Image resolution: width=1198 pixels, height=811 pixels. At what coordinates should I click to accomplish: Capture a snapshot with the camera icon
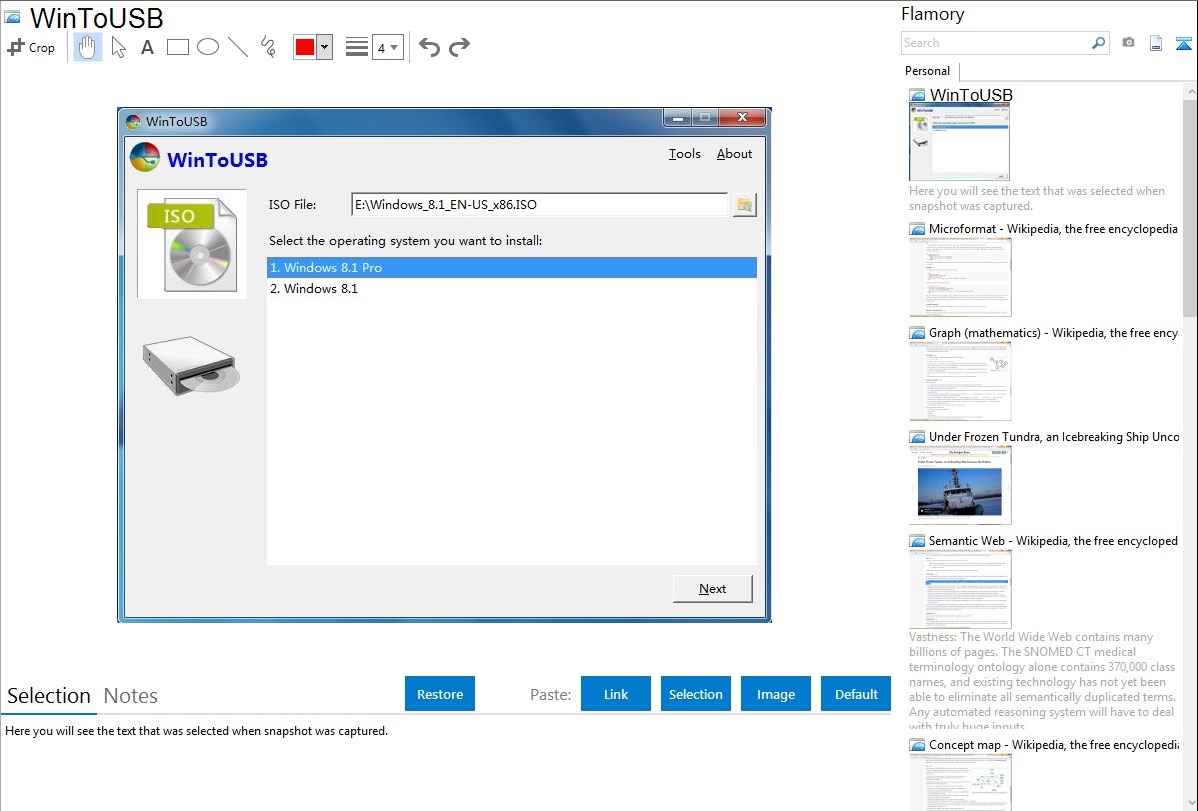pyautogui.click(x=1128, y=43)
